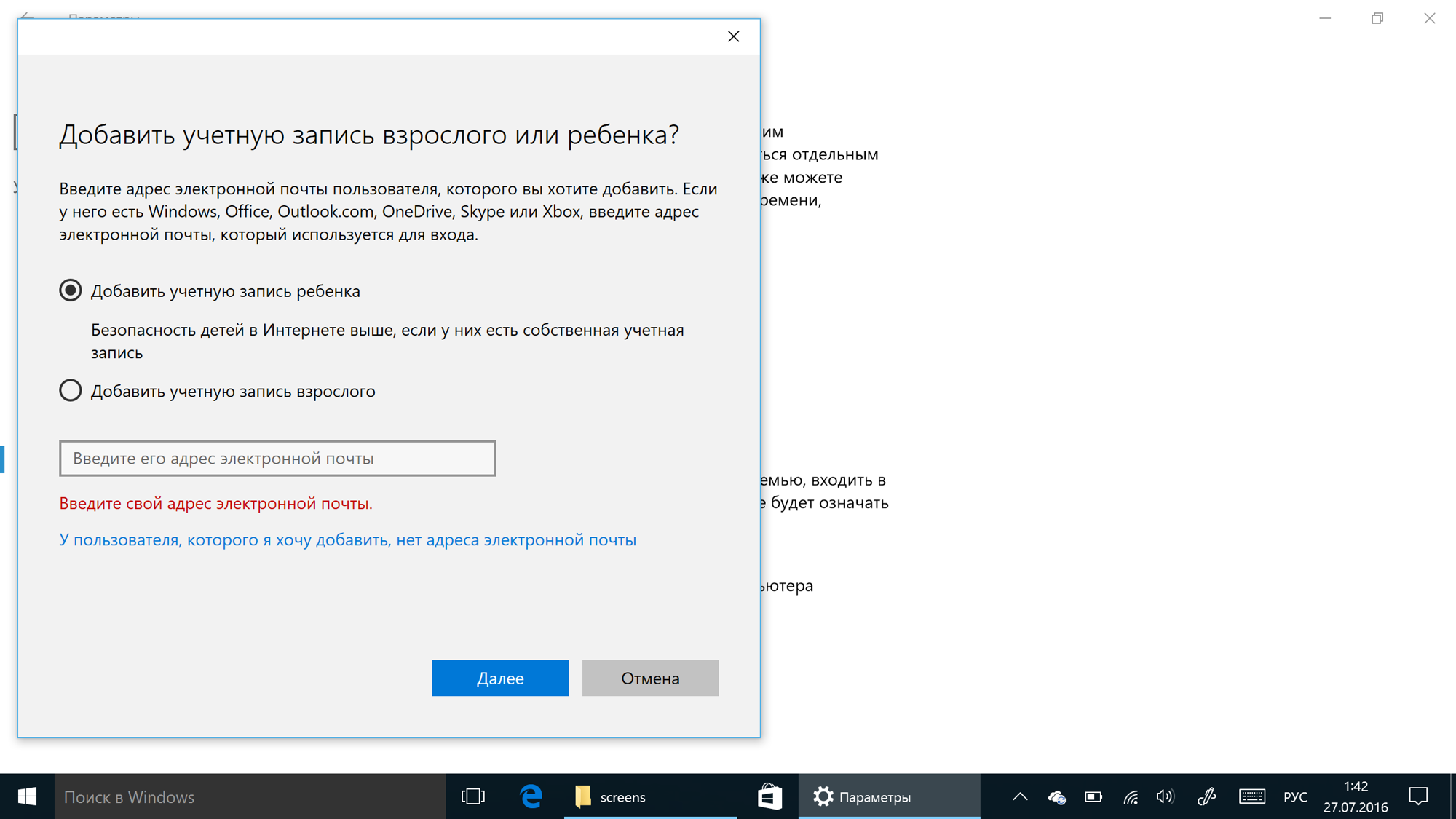Click the back arrow in Параметры window
1456x819 pixels.
click(x=27, y=15)
